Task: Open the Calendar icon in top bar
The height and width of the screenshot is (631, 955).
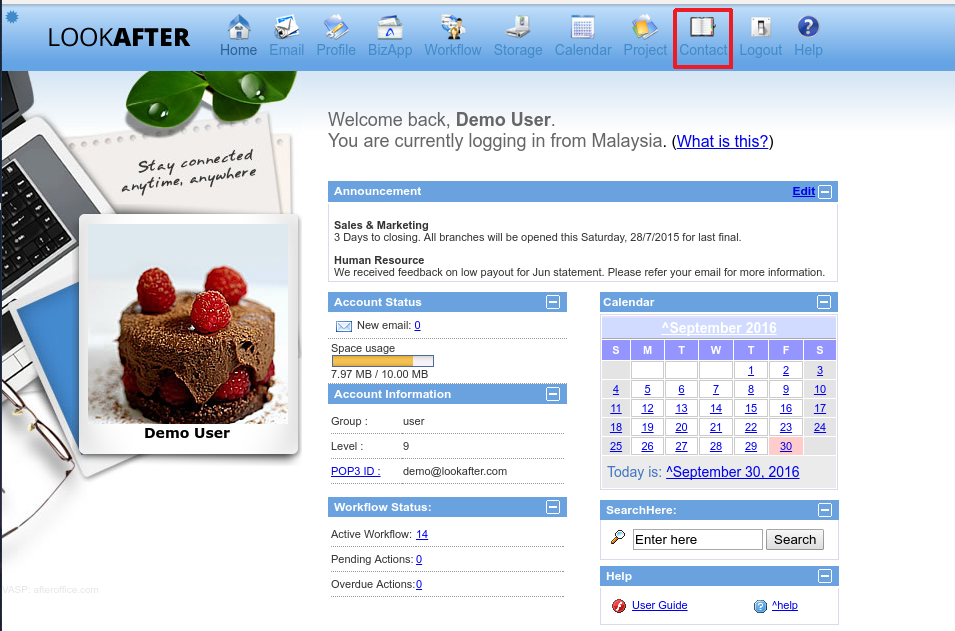Action: point(582,28)
